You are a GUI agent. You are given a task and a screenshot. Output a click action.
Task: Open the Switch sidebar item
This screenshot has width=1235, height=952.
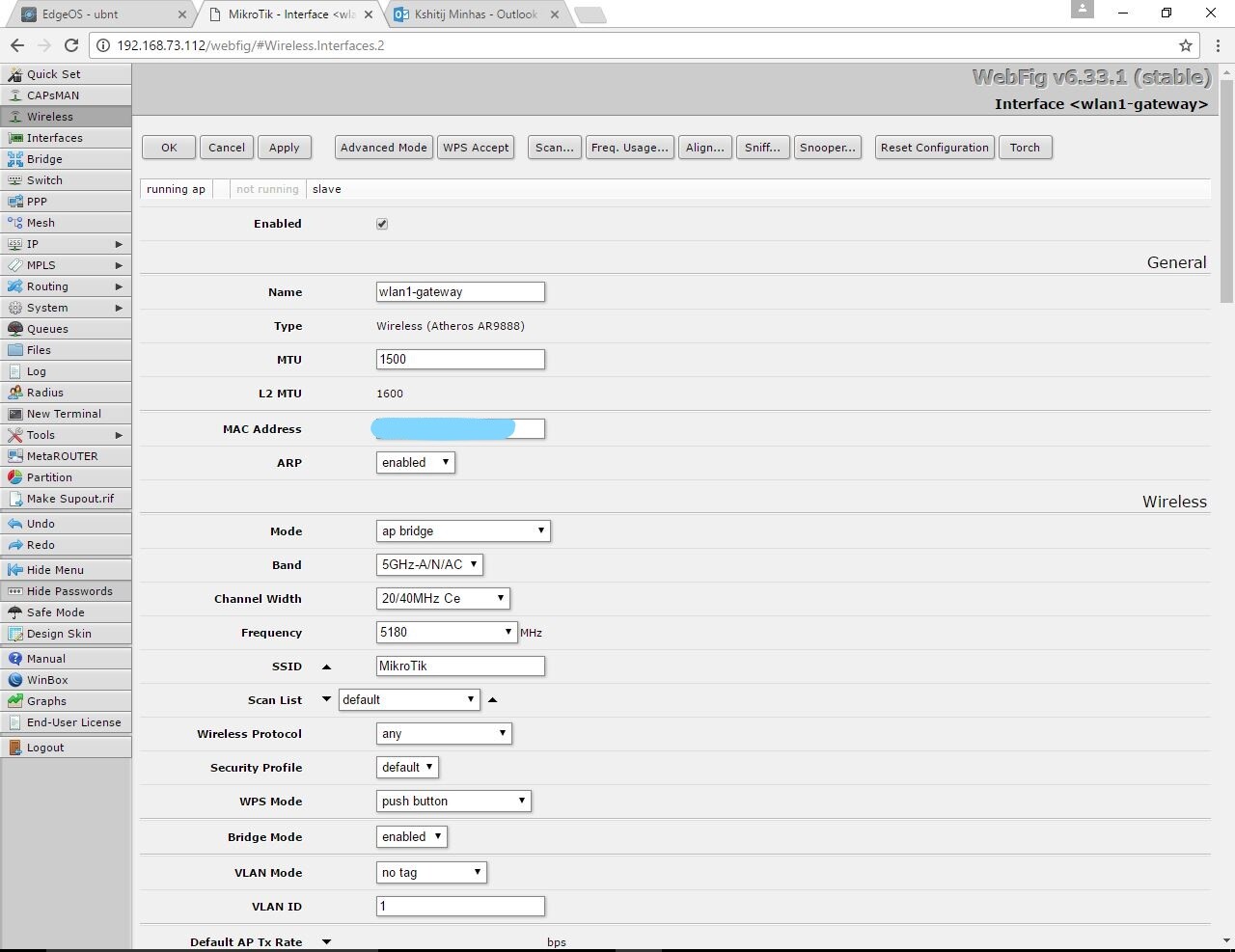(x=66, y=180)
